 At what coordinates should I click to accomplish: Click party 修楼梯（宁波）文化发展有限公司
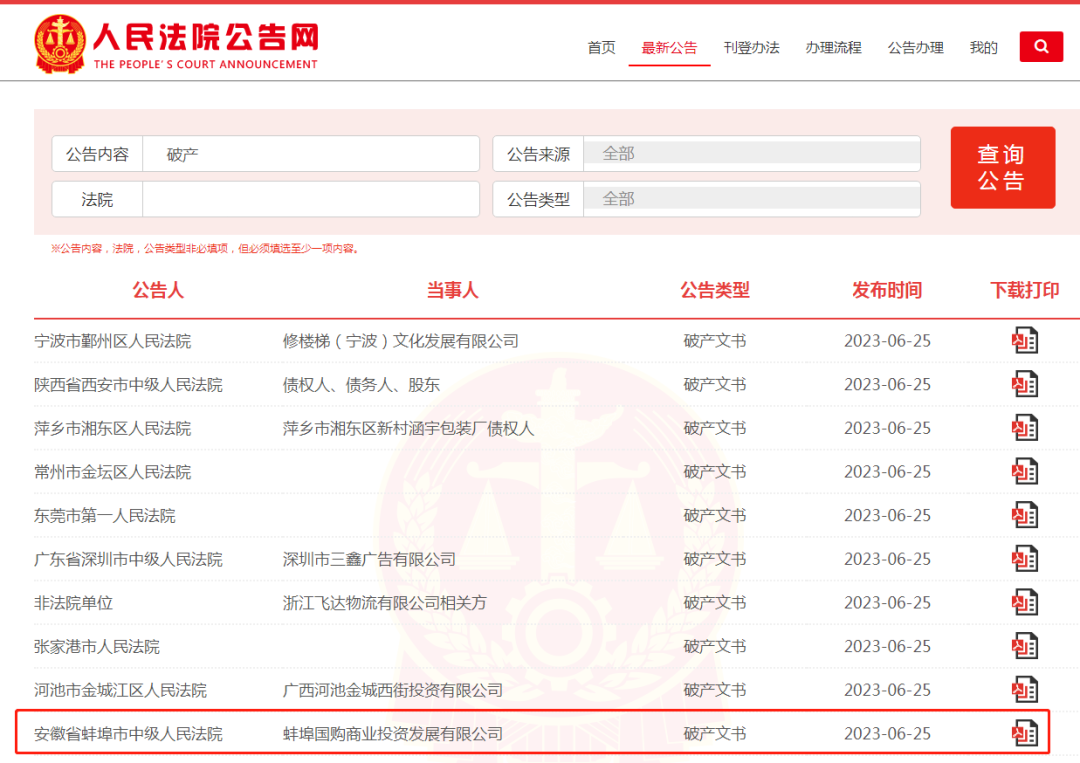click(x=400, y=341)
